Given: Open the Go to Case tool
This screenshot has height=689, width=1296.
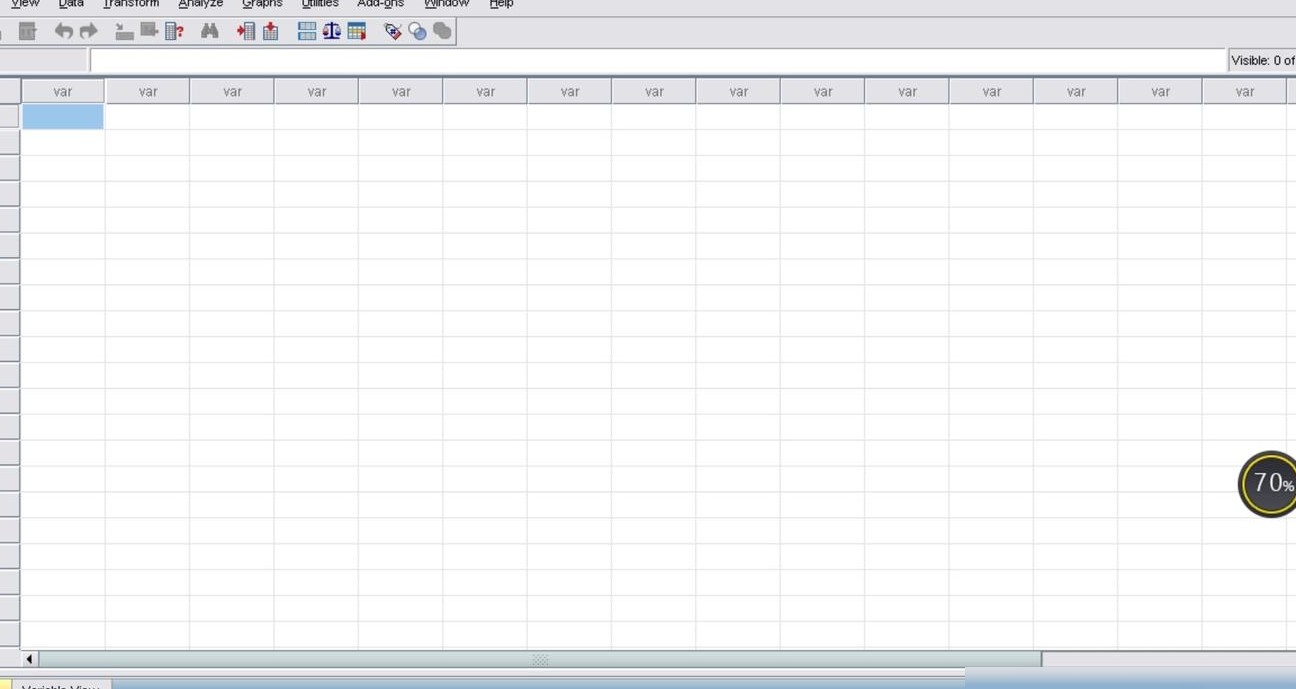Looking at the screenshot, I should [124, 31].
